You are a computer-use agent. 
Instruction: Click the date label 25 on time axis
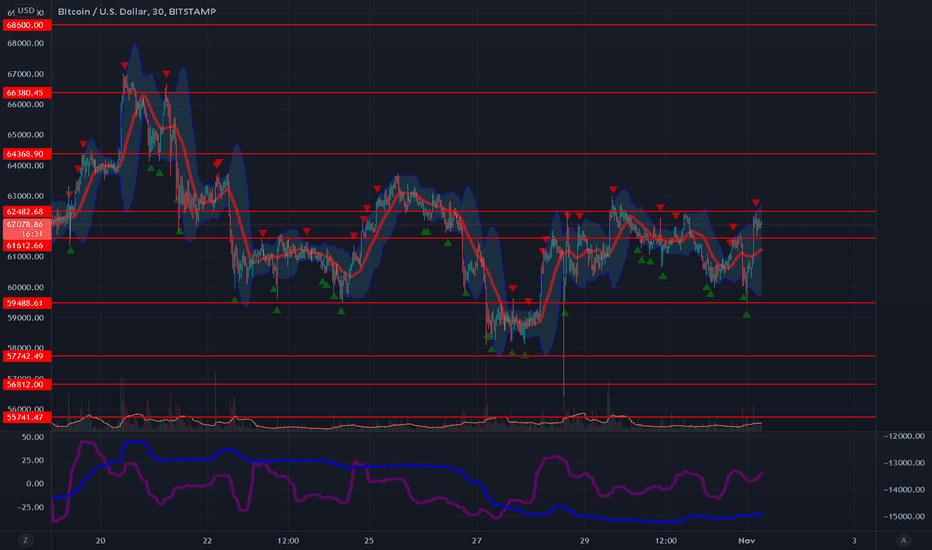pyautogui.click(x=369, y=540)
